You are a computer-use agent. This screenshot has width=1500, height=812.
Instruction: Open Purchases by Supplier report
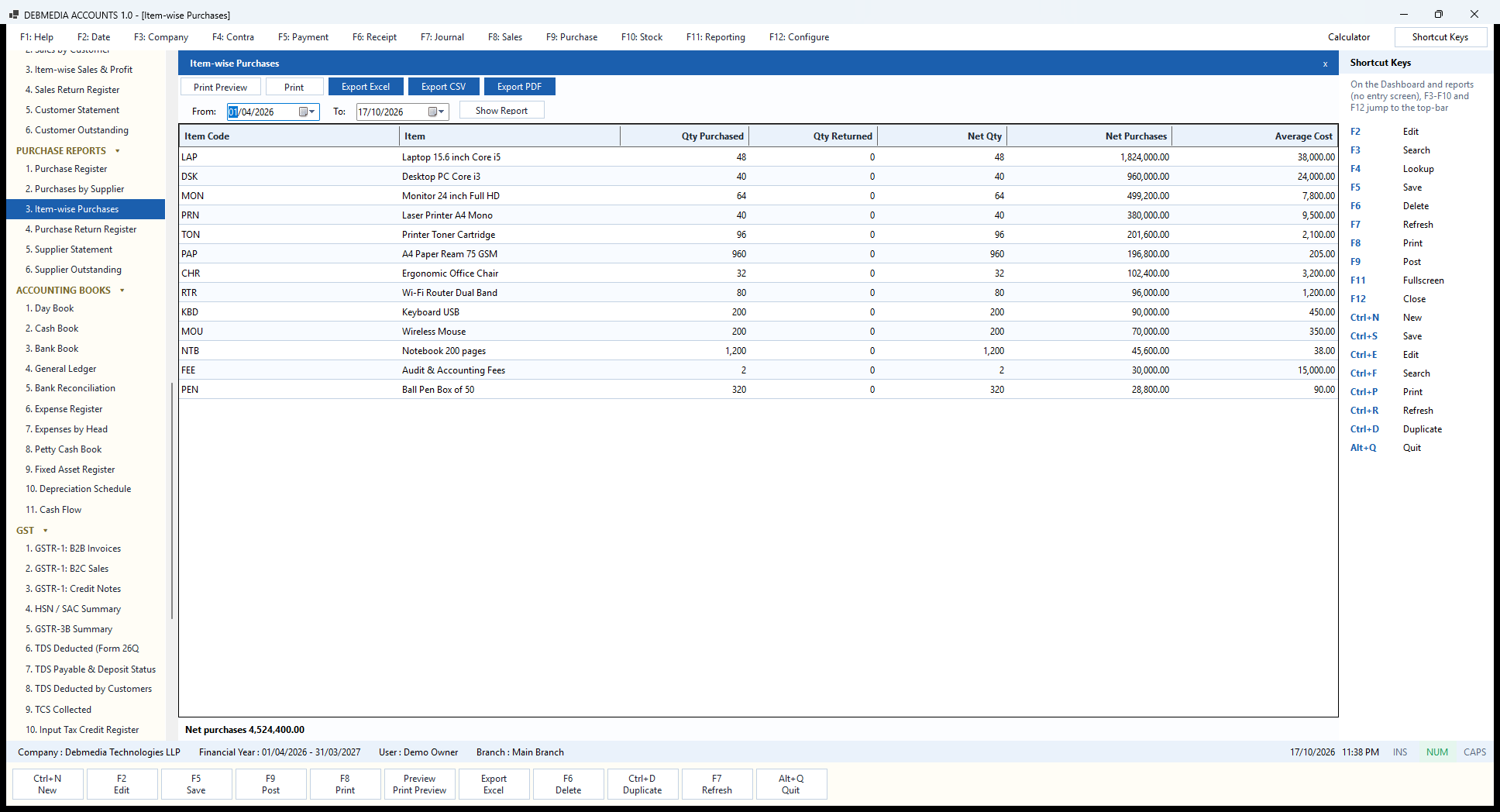[85, 189]
